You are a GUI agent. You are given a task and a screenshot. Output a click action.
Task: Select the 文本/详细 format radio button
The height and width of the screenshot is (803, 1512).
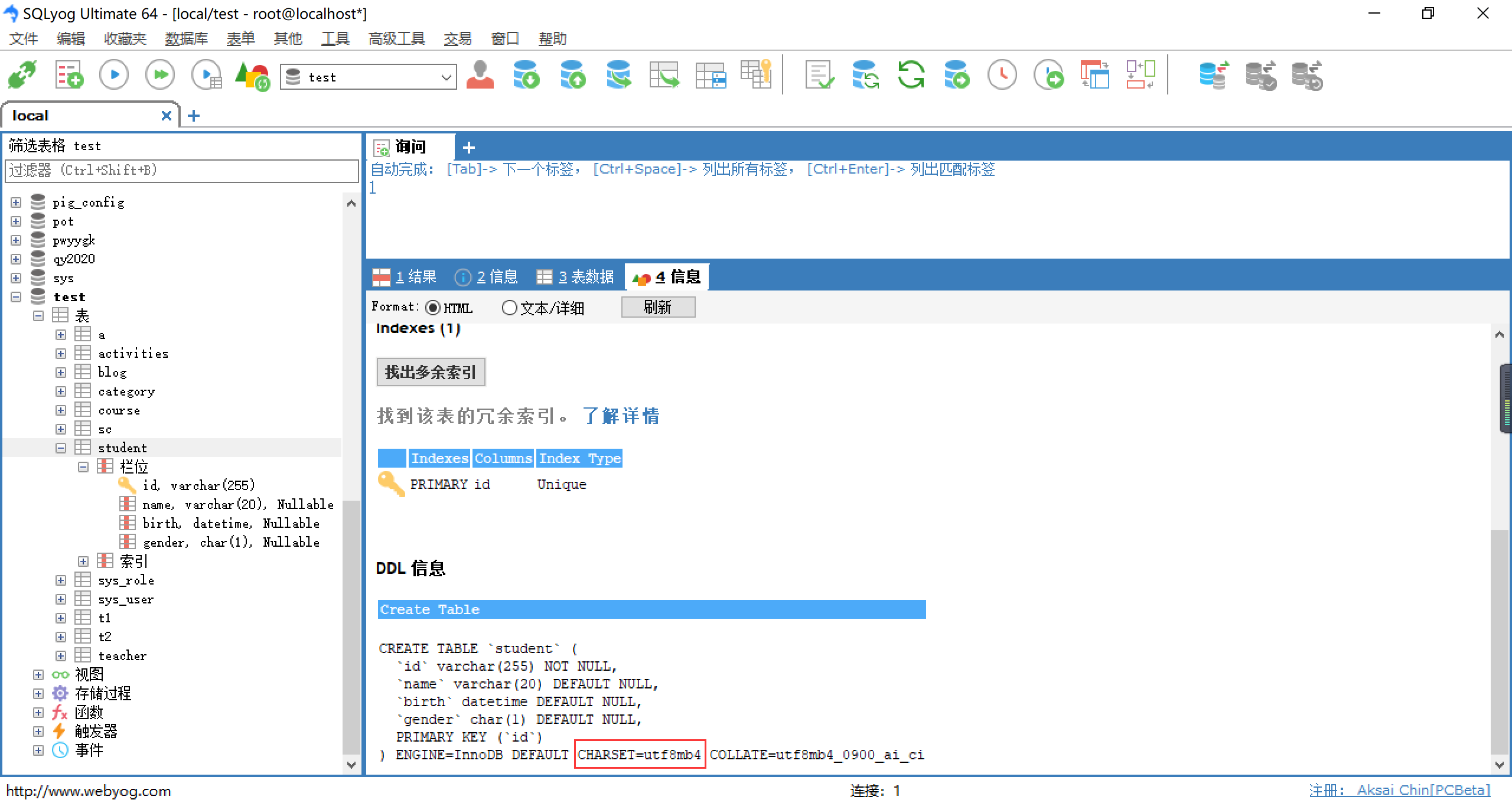(509, 308)
